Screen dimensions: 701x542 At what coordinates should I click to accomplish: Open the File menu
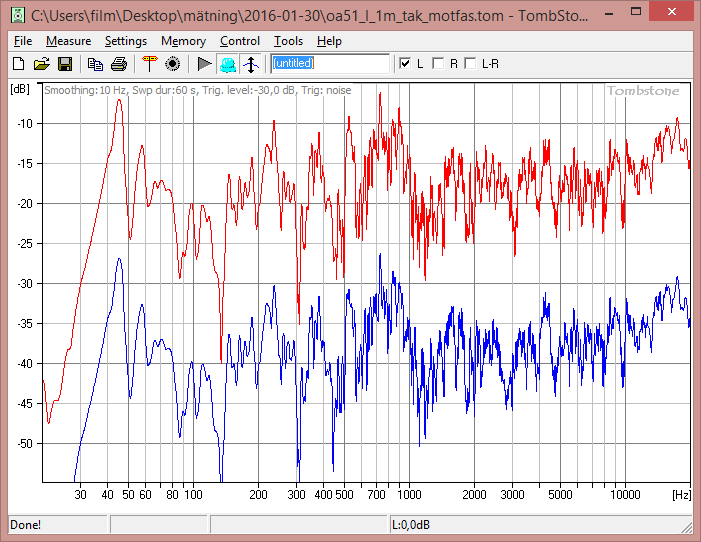23,41
